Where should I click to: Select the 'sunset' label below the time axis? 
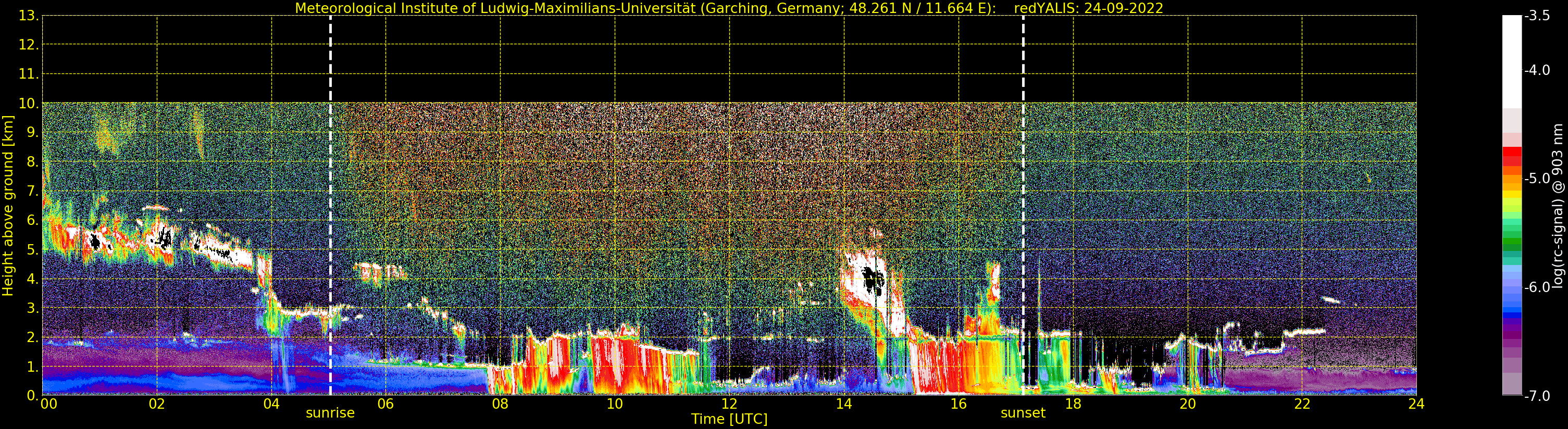(x=1023, y=413)
